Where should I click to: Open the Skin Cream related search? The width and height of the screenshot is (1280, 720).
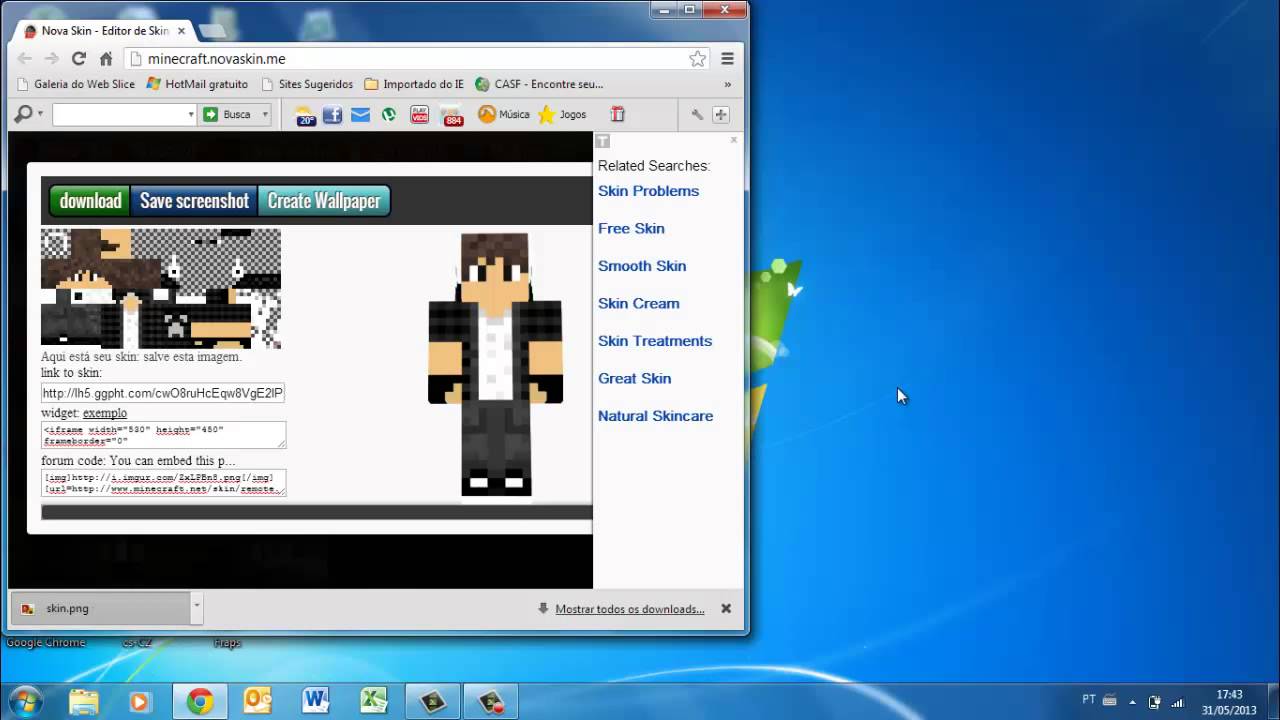pos(638,304)
